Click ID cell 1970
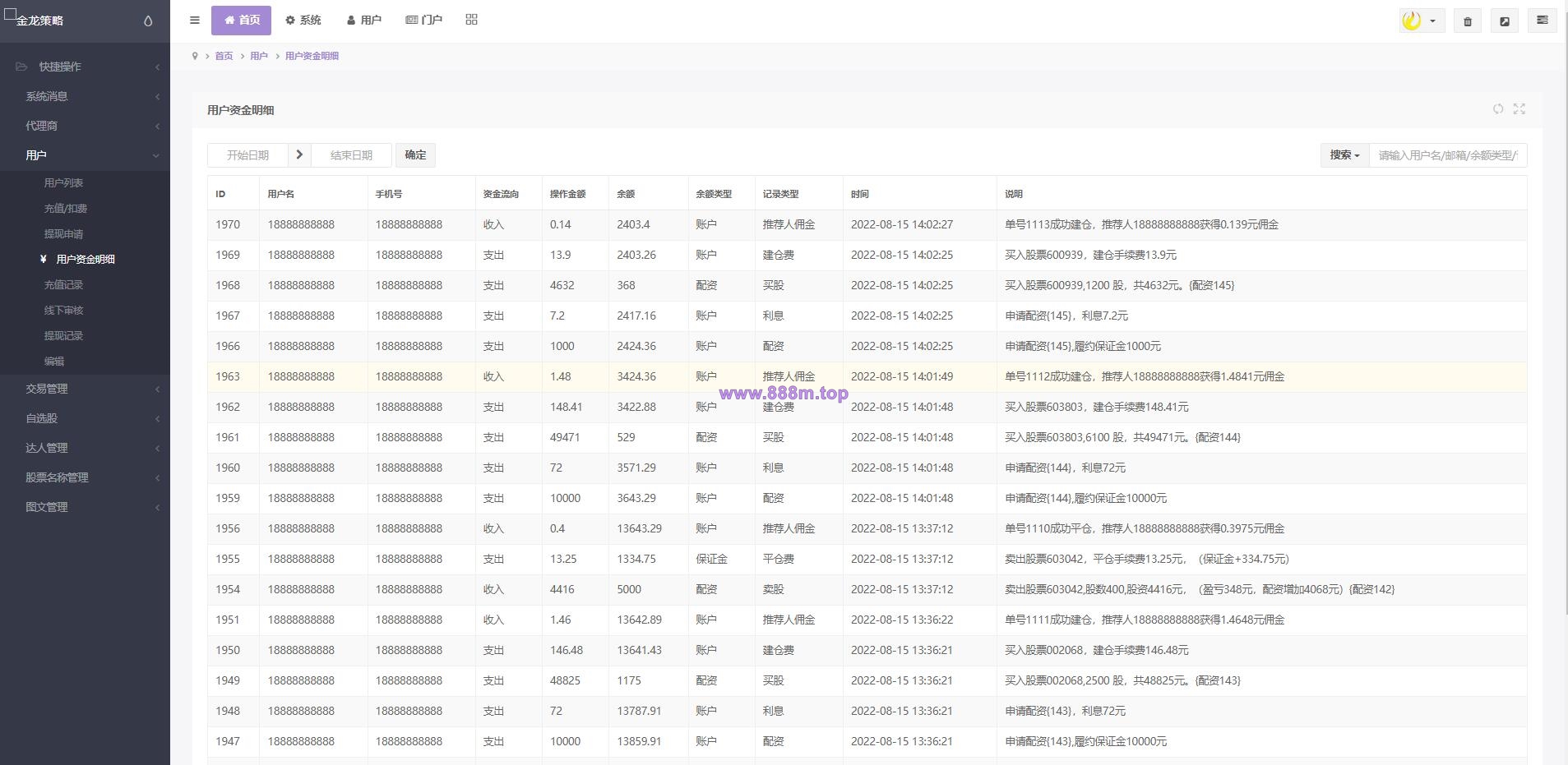This screenshot has height=765, width=1568. (x=228, y=224)
